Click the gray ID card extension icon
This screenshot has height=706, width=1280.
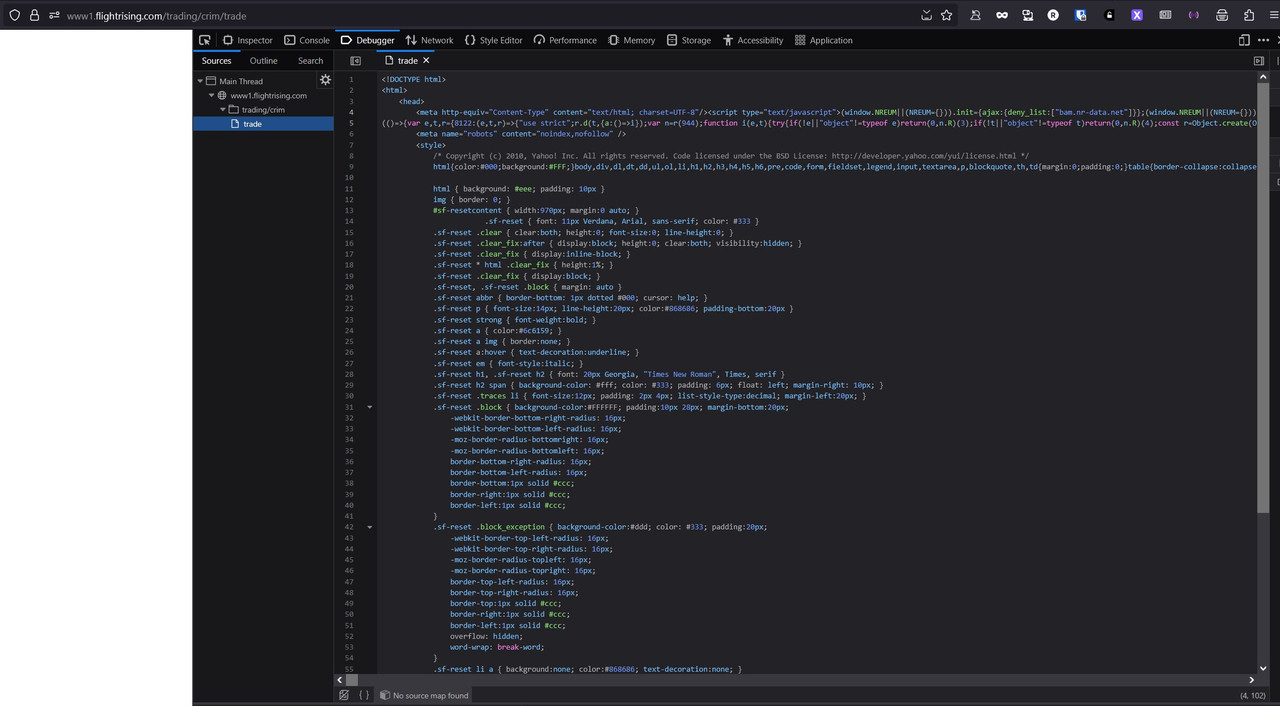click(1165, 16)
